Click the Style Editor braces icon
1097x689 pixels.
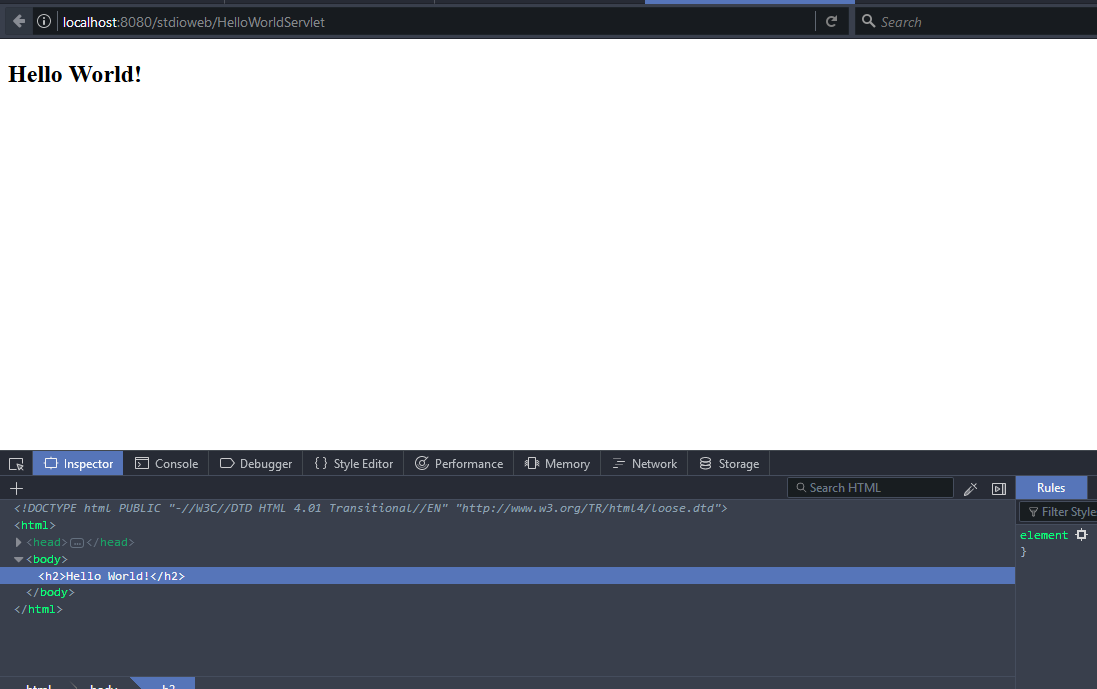(320, 463)
